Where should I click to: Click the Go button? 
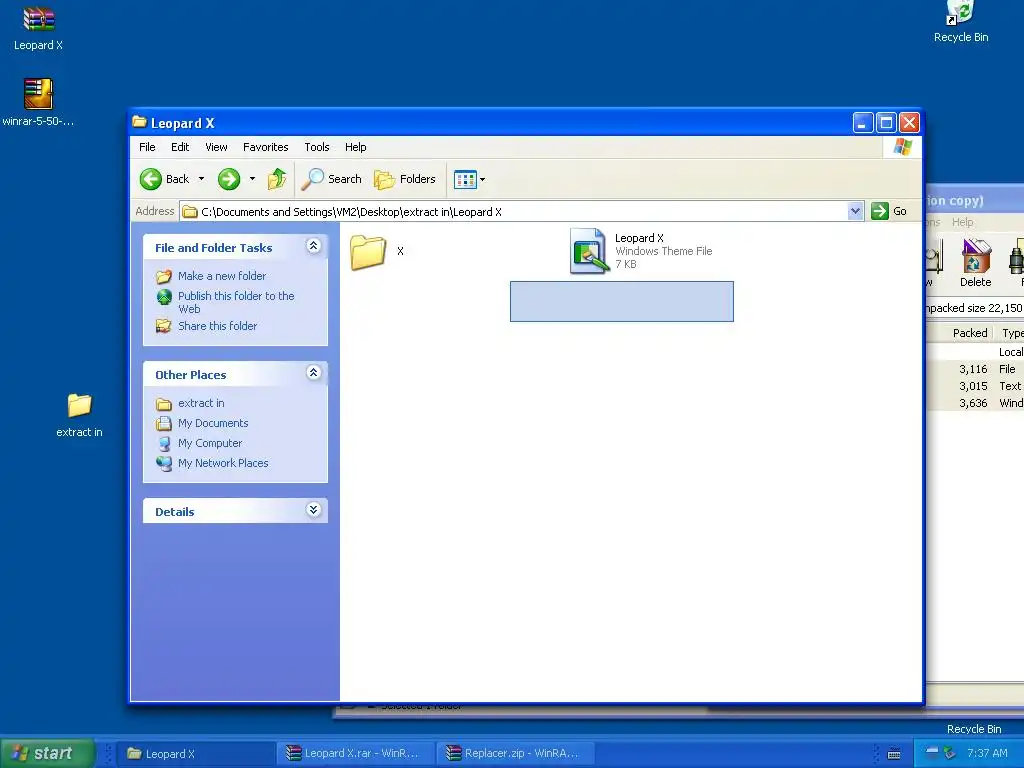click(x=889, y=211)
